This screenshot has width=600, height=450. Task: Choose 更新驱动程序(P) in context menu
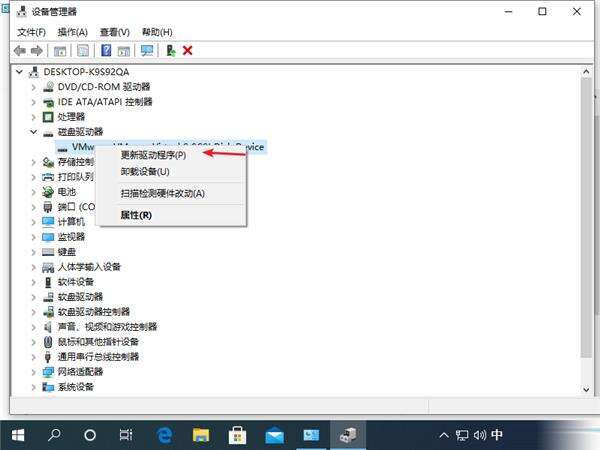(171, 155)
